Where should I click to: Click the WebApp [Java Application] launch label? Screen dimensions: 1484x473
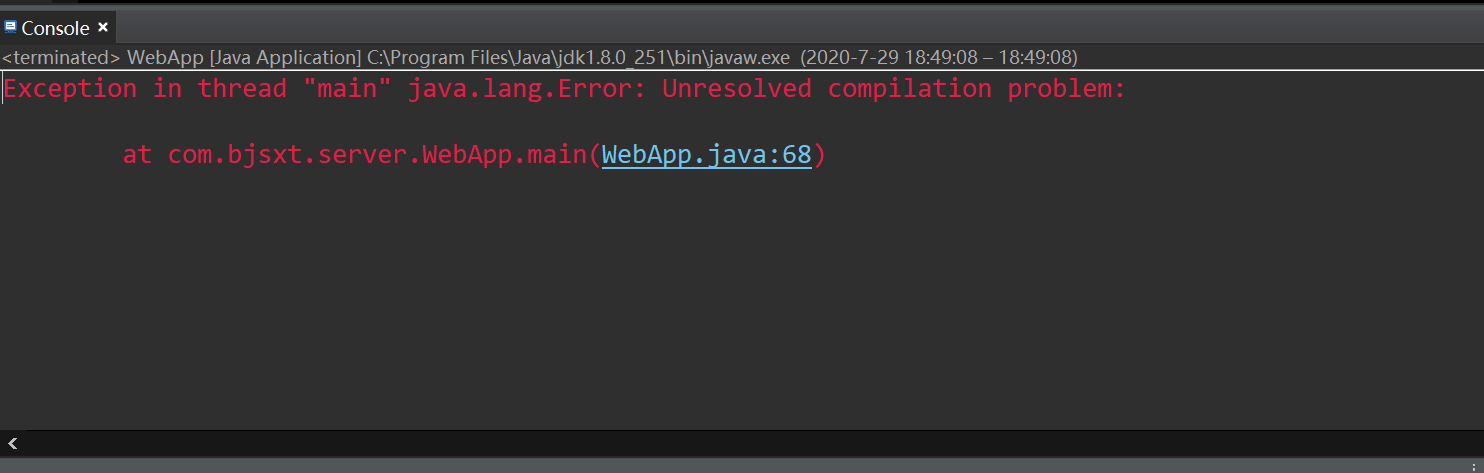click(x=244, y=58)
